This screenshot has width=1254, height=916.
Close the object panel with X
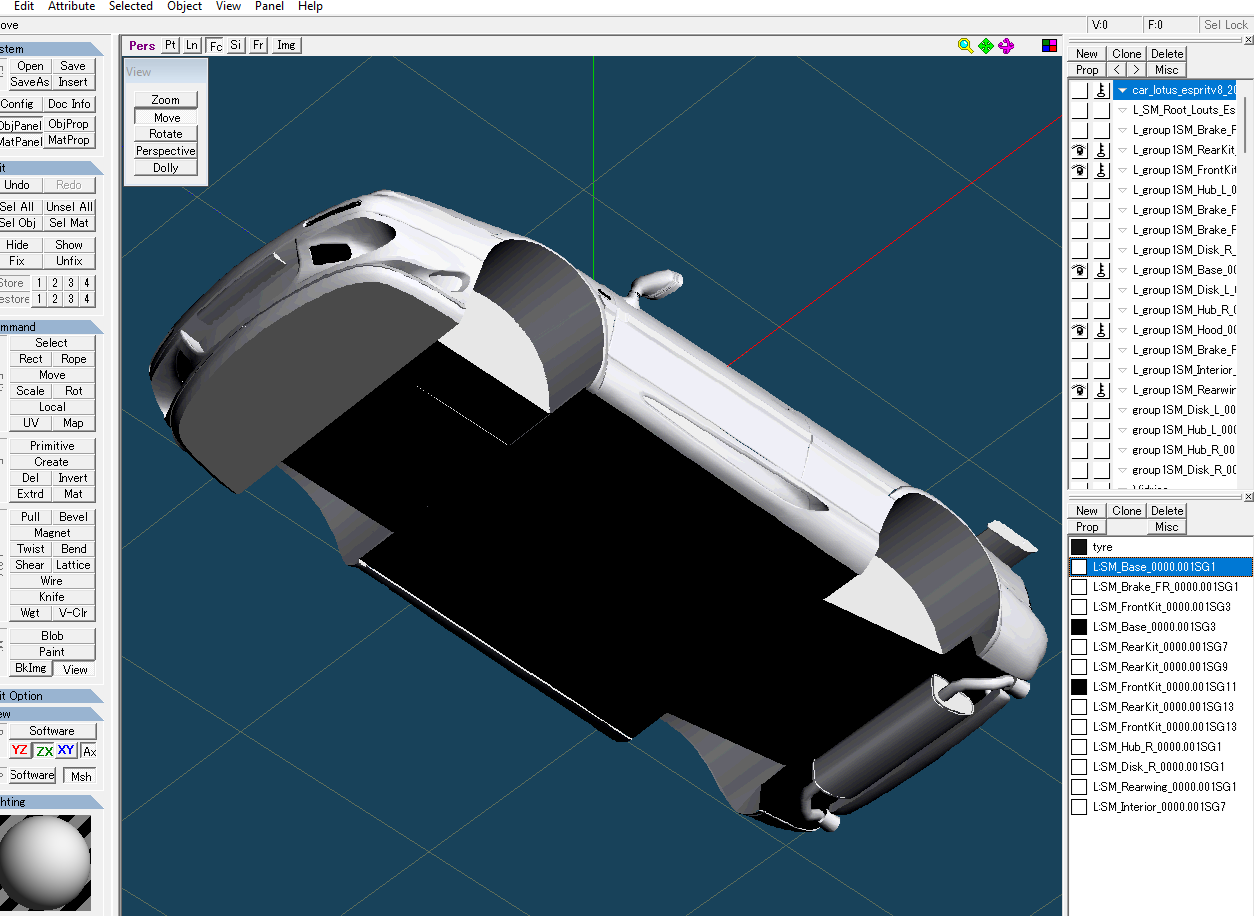pos(1248,40)
